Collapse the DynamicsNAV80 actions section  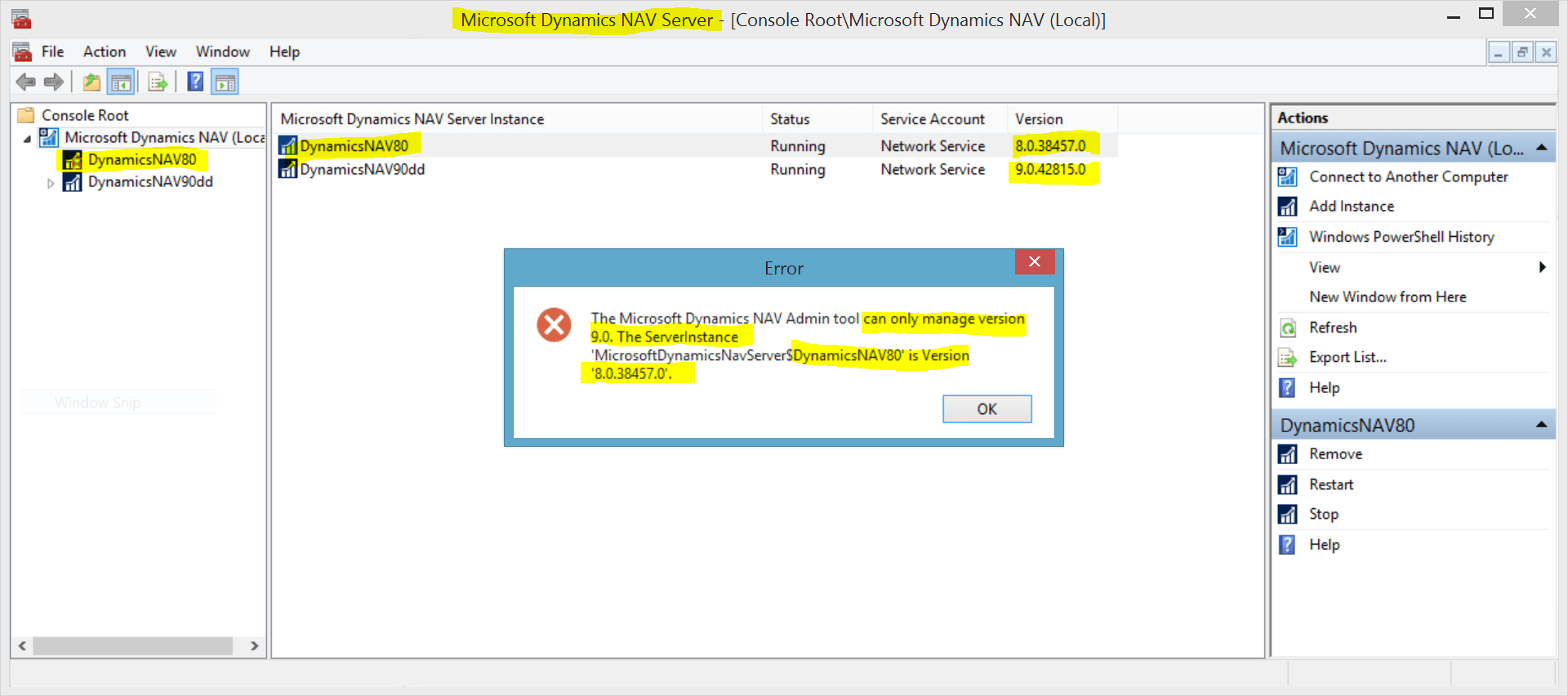click(x=1541, y=425)
